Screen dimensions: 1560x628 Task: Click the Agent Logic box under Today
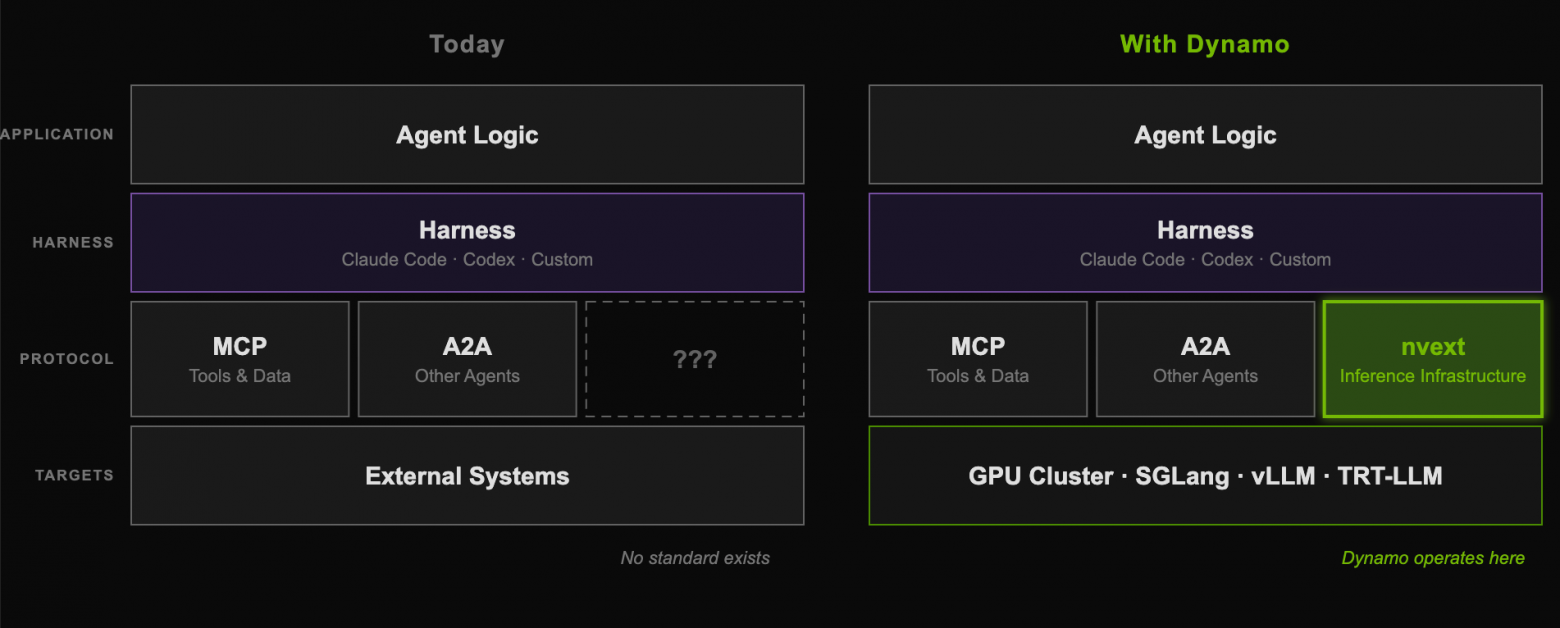pos(467,134)
